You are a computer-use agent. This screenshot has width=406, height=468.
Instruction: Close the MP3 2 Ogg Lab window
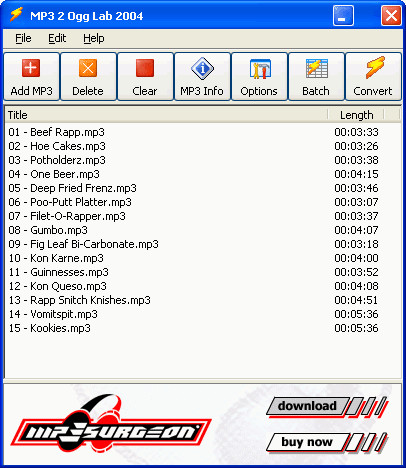(x=391, y=15)
